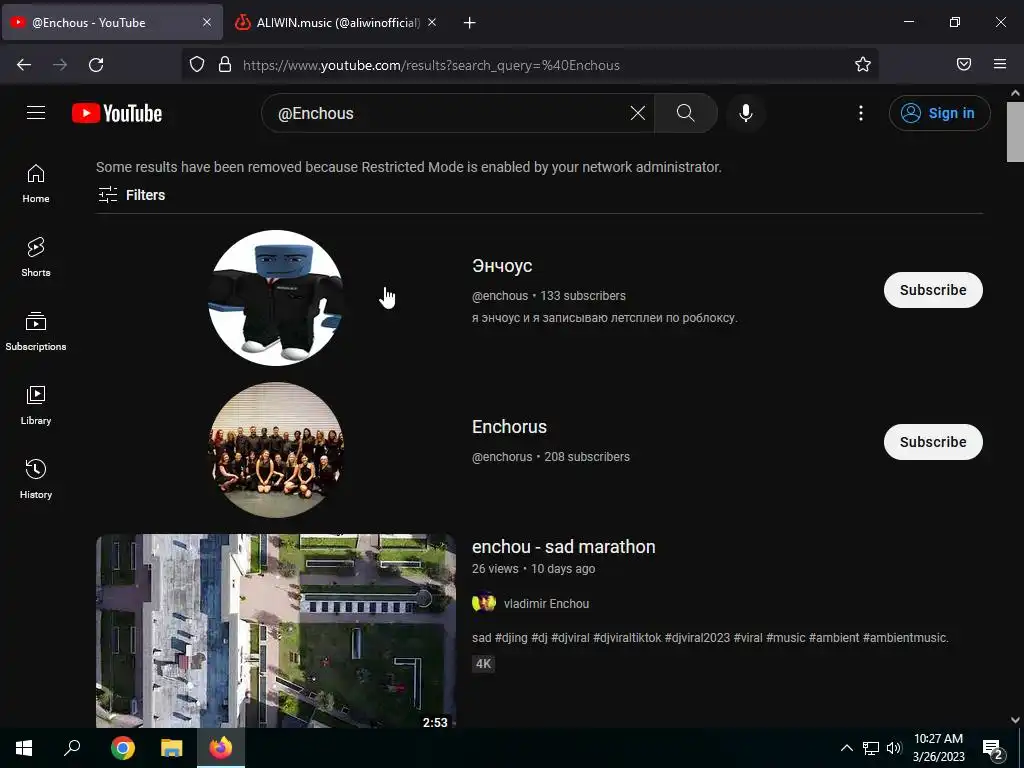Start voice search with the microphone icon

point(746,113)
